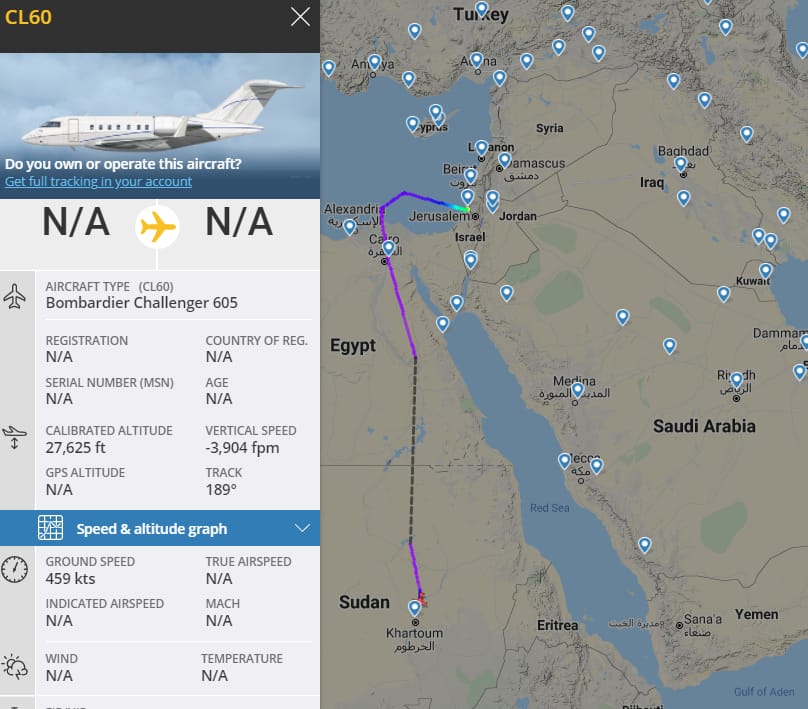Screen dimensions: 808x709
Task: Select the airport marker at Cairo
Action: [x=388, y=247]
